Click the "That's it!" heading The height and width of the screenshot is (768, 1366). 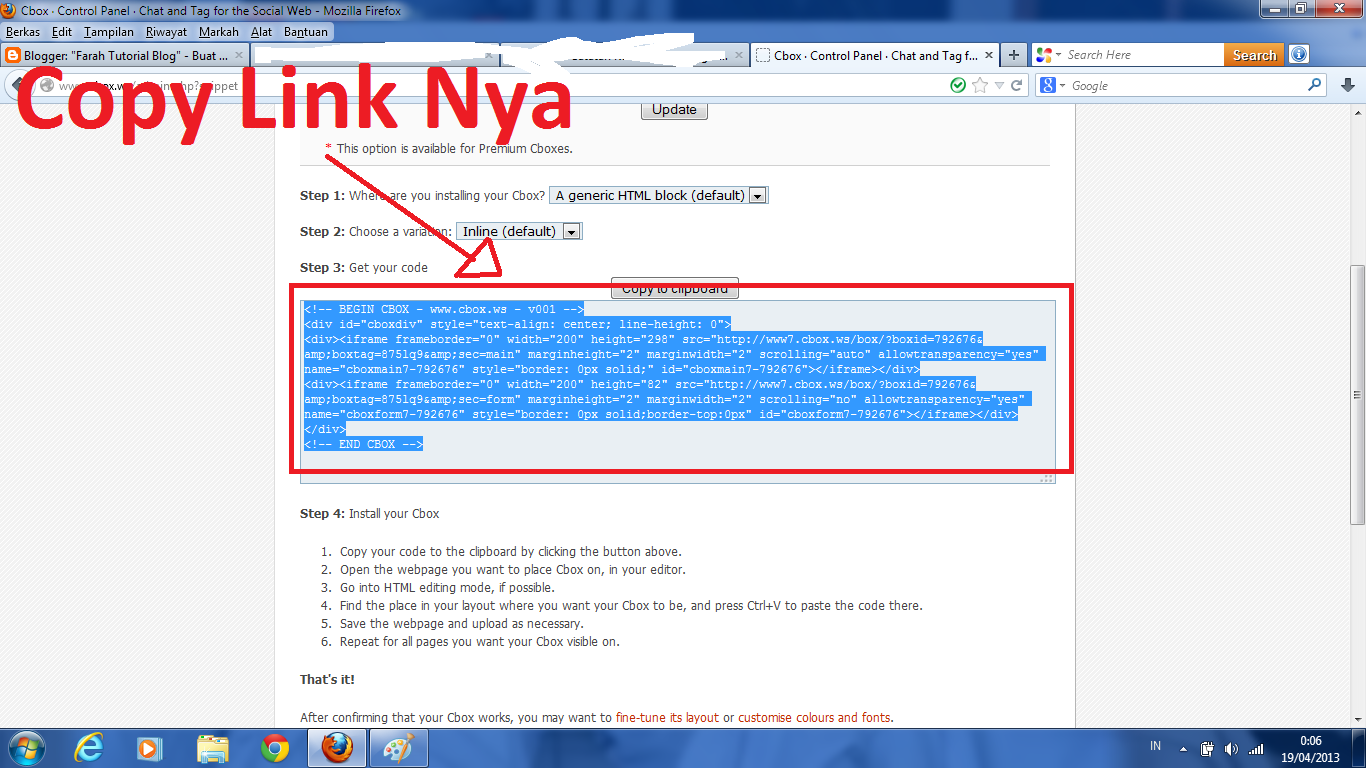[327, 680]
